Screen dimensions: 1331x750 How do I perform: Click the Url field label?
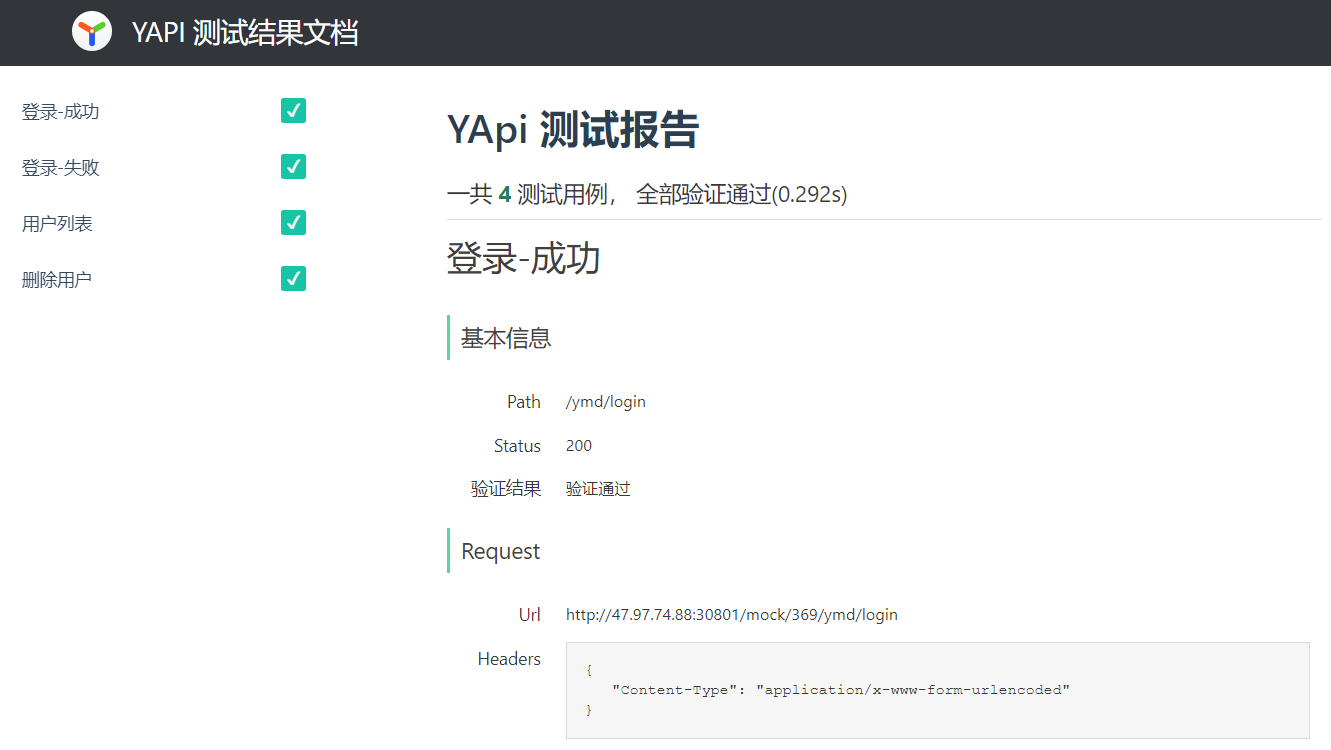pos(530,615)
